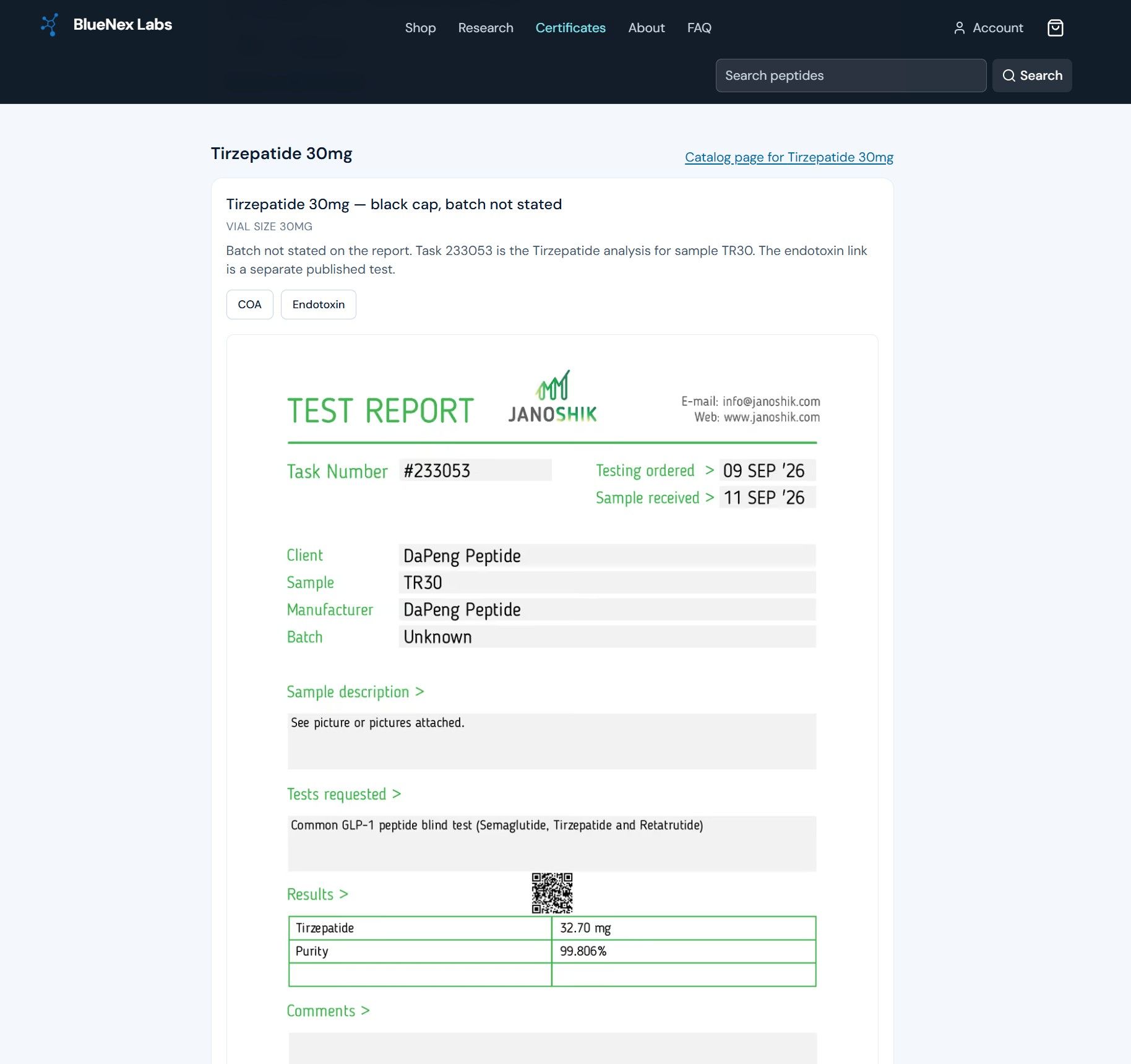
Task: Click the VIAL SIZE 30MG label
Action: (269, 227)
